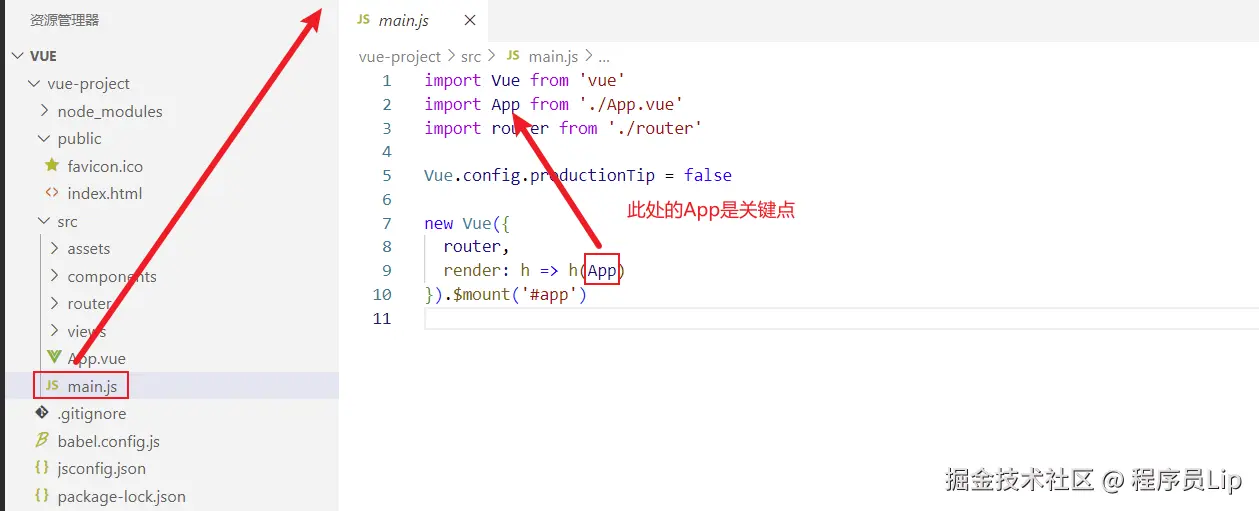1259x511 pixels.
Task: Click $mount on line 10
Action: click(x=482, y=295)
